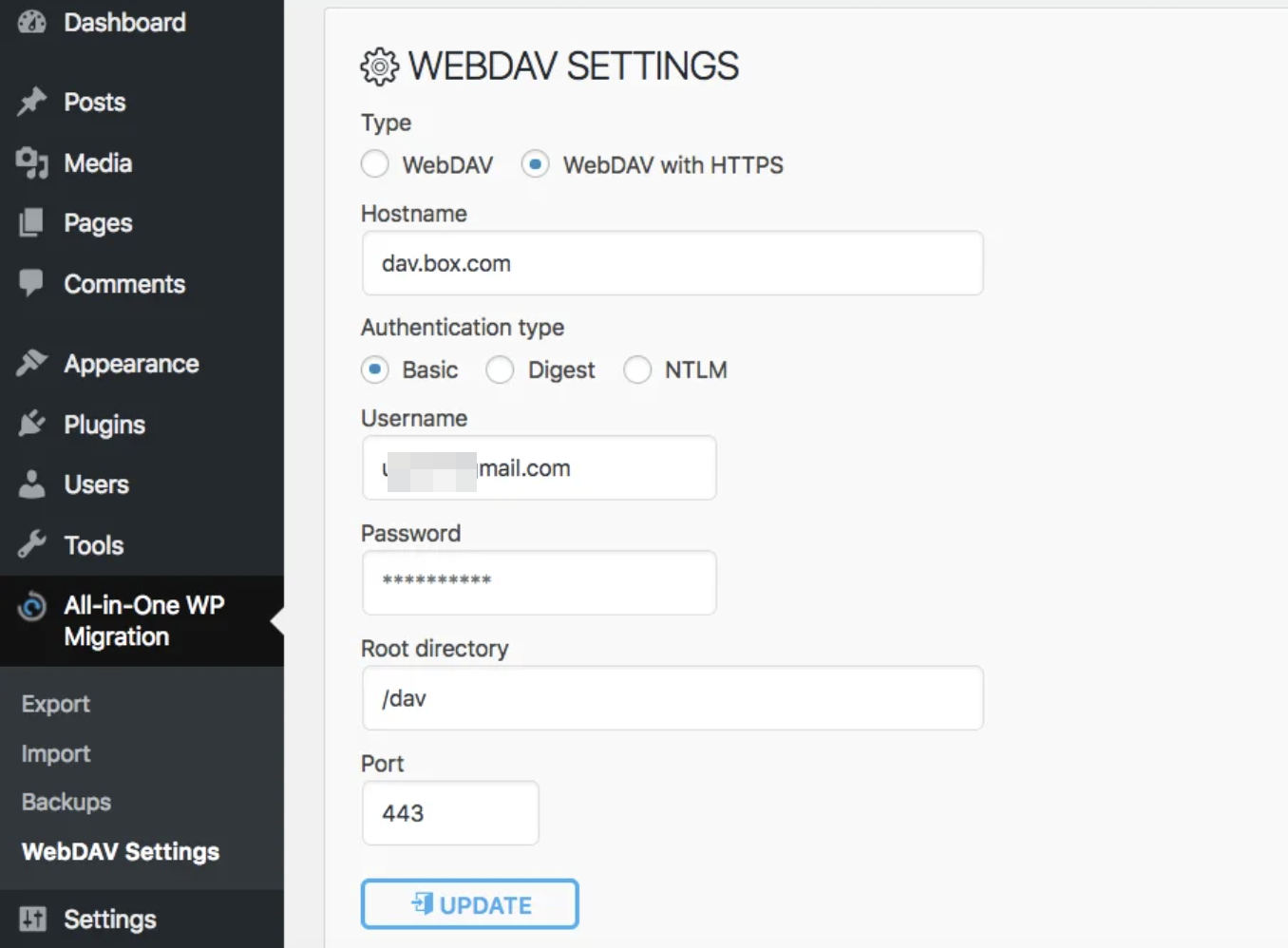Click the Pages stacked-sheets icon
The height and width of the screenshot is (948, 1288).
click(x=32, y=223)
